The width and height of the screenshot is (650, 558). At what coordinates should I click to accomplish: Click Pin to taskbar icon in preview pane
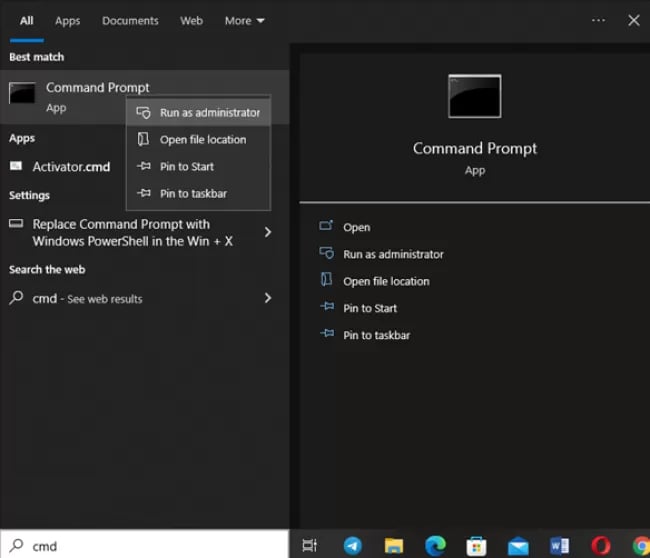click(x=327, y=333)
